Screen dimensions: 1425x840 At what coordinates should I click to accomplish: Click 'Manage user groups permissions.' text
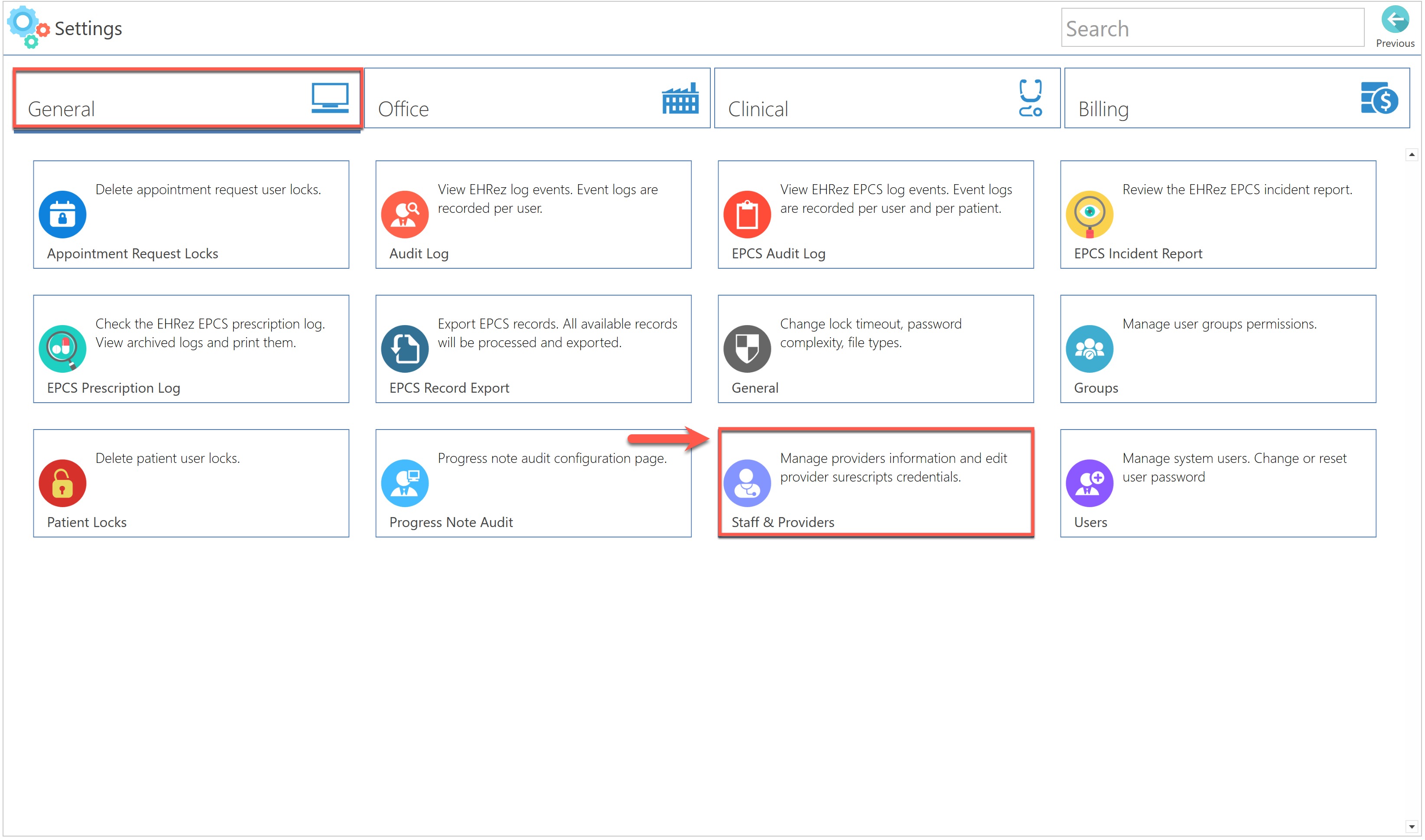pos(1220,324)
